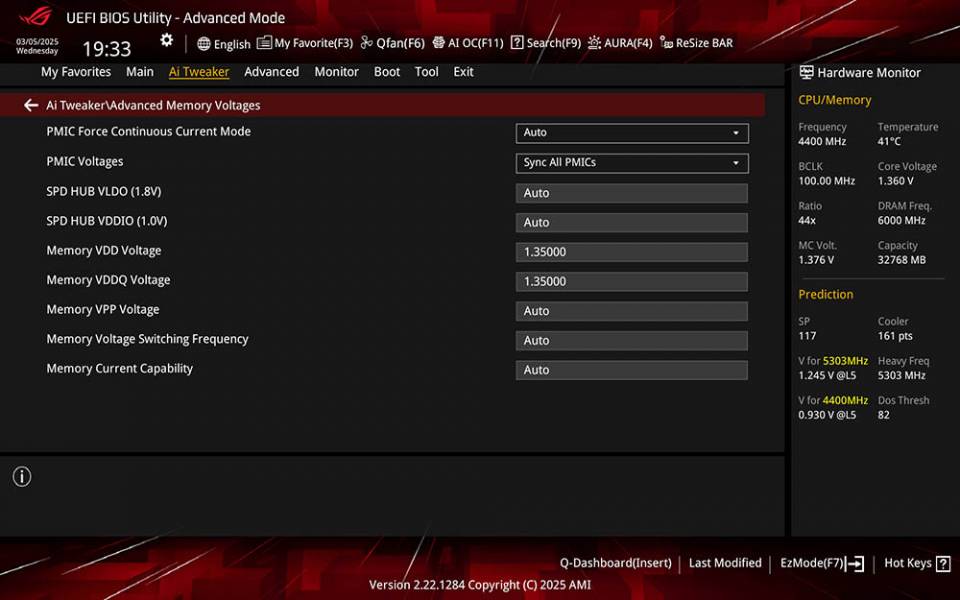Image resolution: width=960 pixels, height=600 pixels.
Task: Click Cooler 161 pts value
Action: [895, 328]
